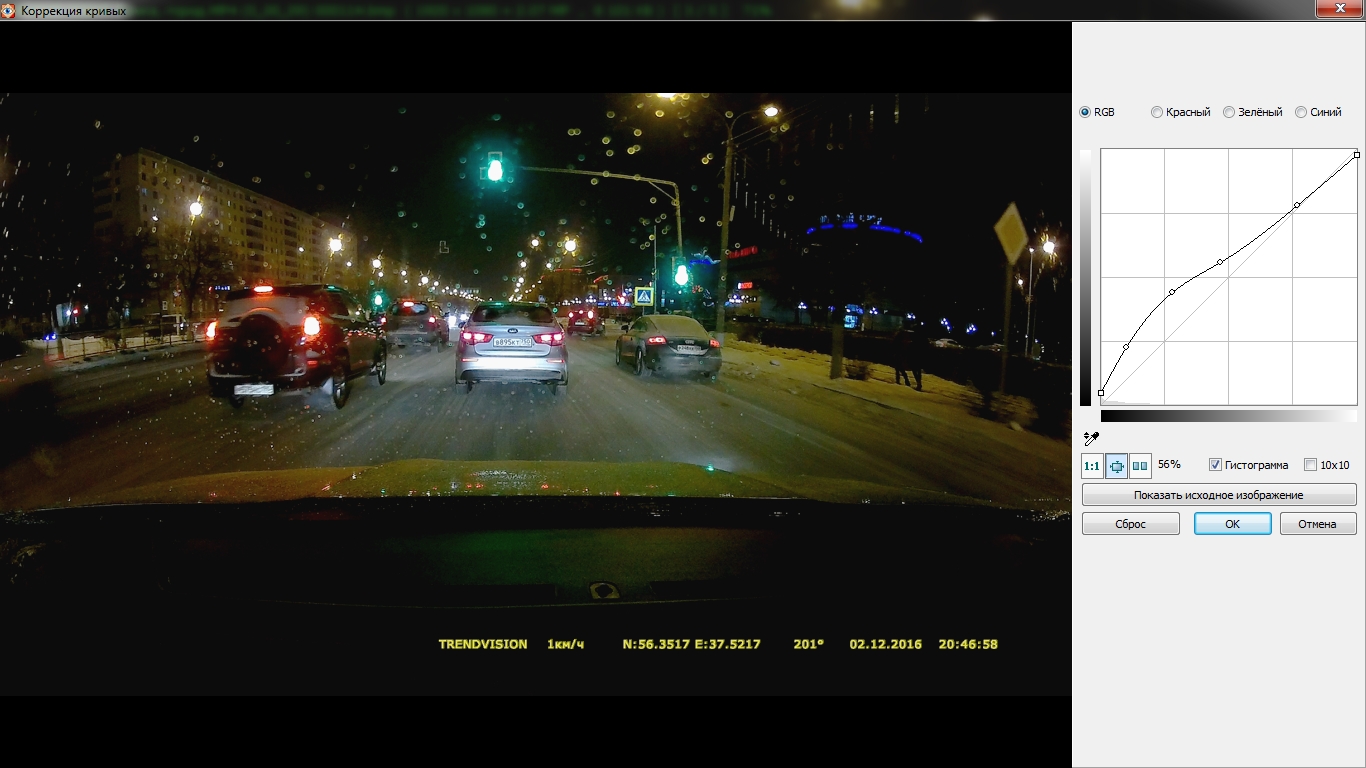This screenshot has width=1366, height=768.
Task: Set preview zoom to 1:1
Action: tap(1092, 466)
